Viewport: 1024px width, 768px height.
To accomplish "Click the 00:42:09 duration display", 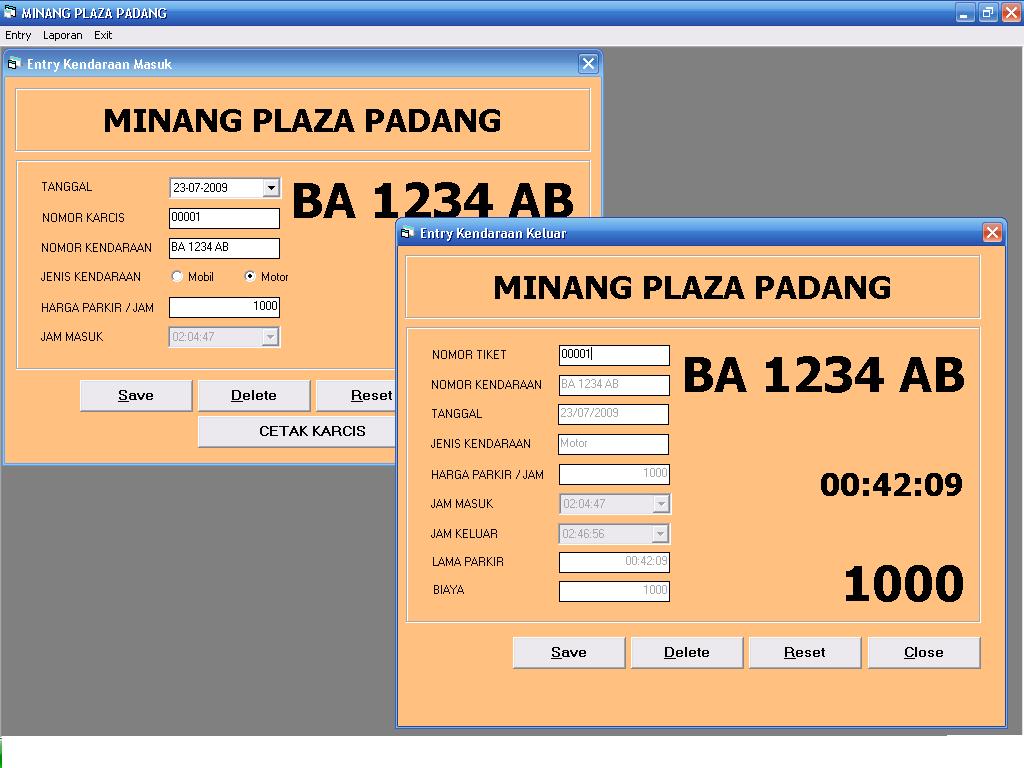I will (x=891, y=485).
